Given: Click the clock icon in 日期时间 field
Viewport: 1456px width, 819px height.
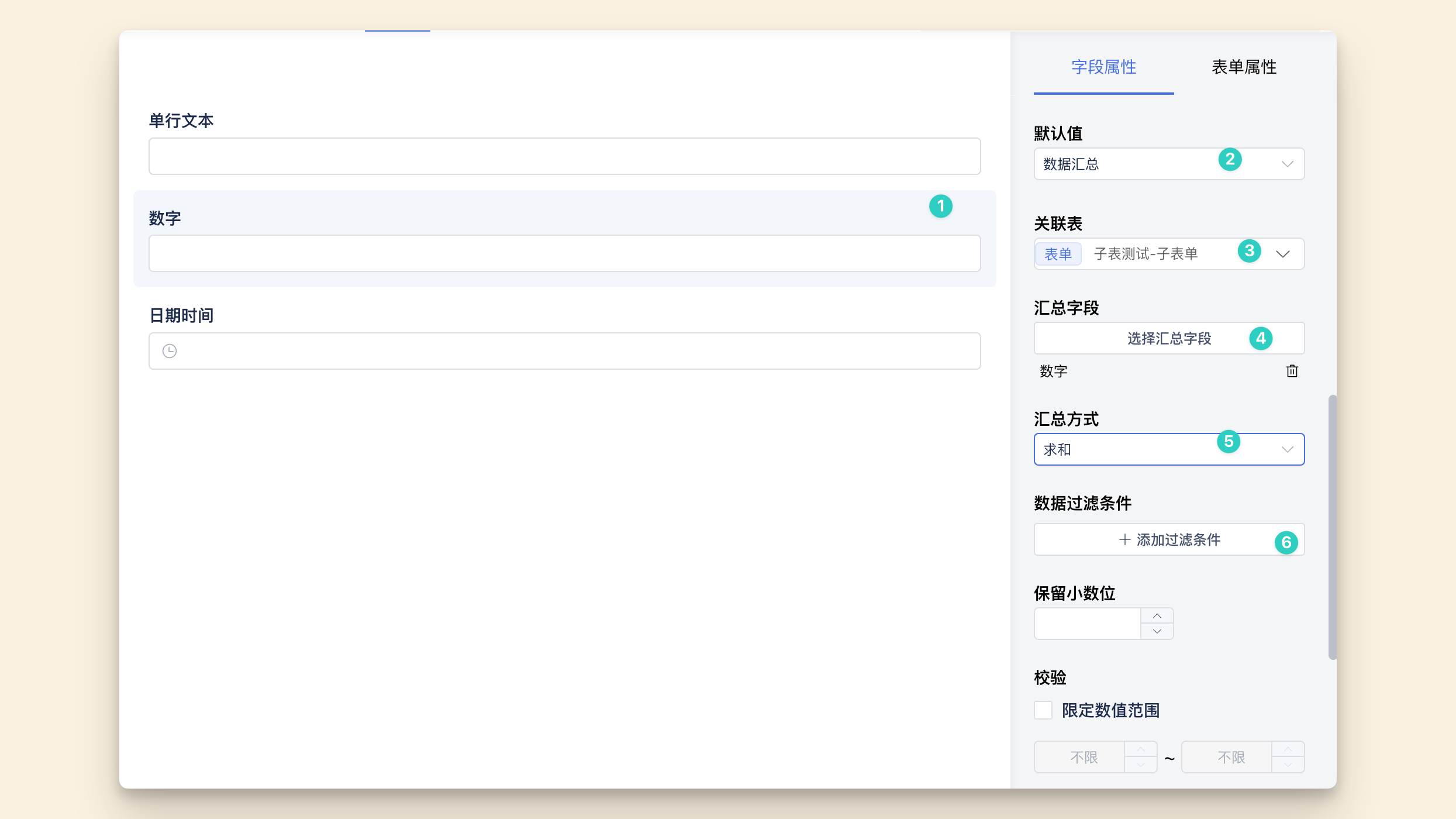Looking at the screenshot, I should (x=170, y=350).
